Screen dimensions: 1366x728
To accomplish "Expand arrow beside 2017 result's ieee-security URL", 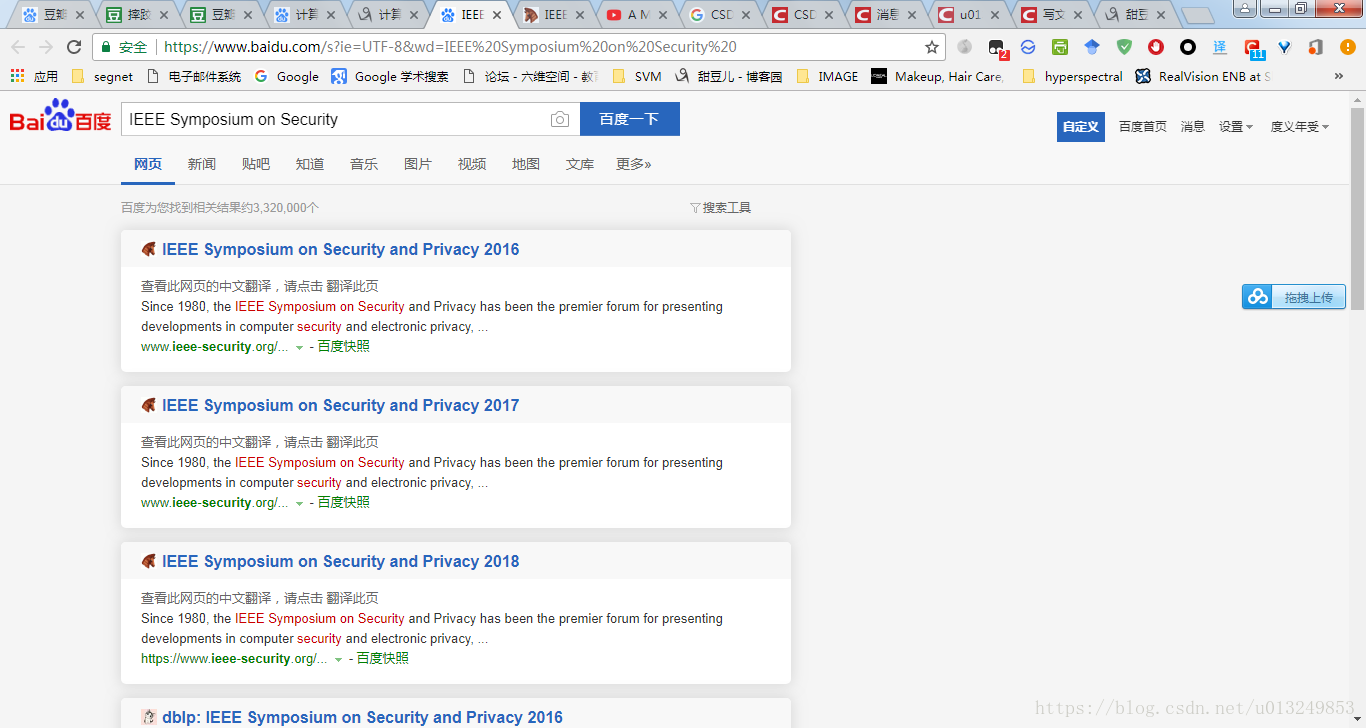I will pyautogui.click(x=299, y=504).
